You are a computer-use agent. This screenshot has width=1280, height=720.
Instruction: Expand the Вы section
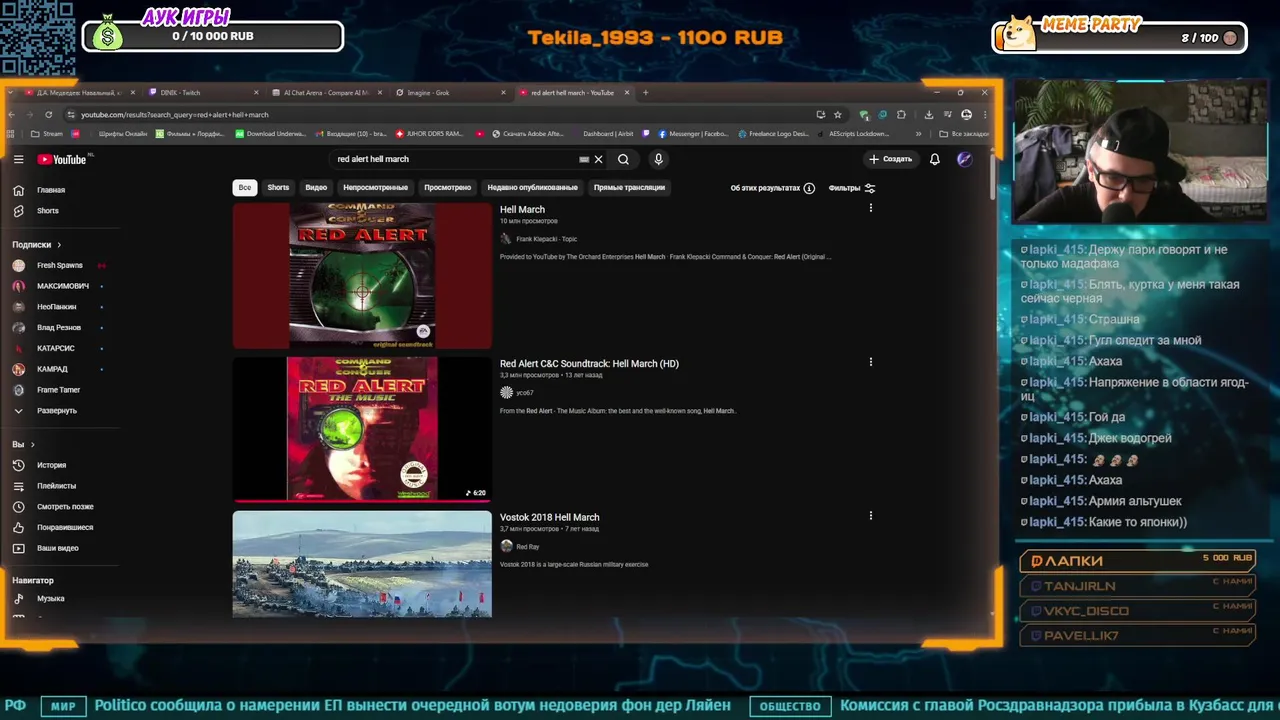(x=23, y=444)
